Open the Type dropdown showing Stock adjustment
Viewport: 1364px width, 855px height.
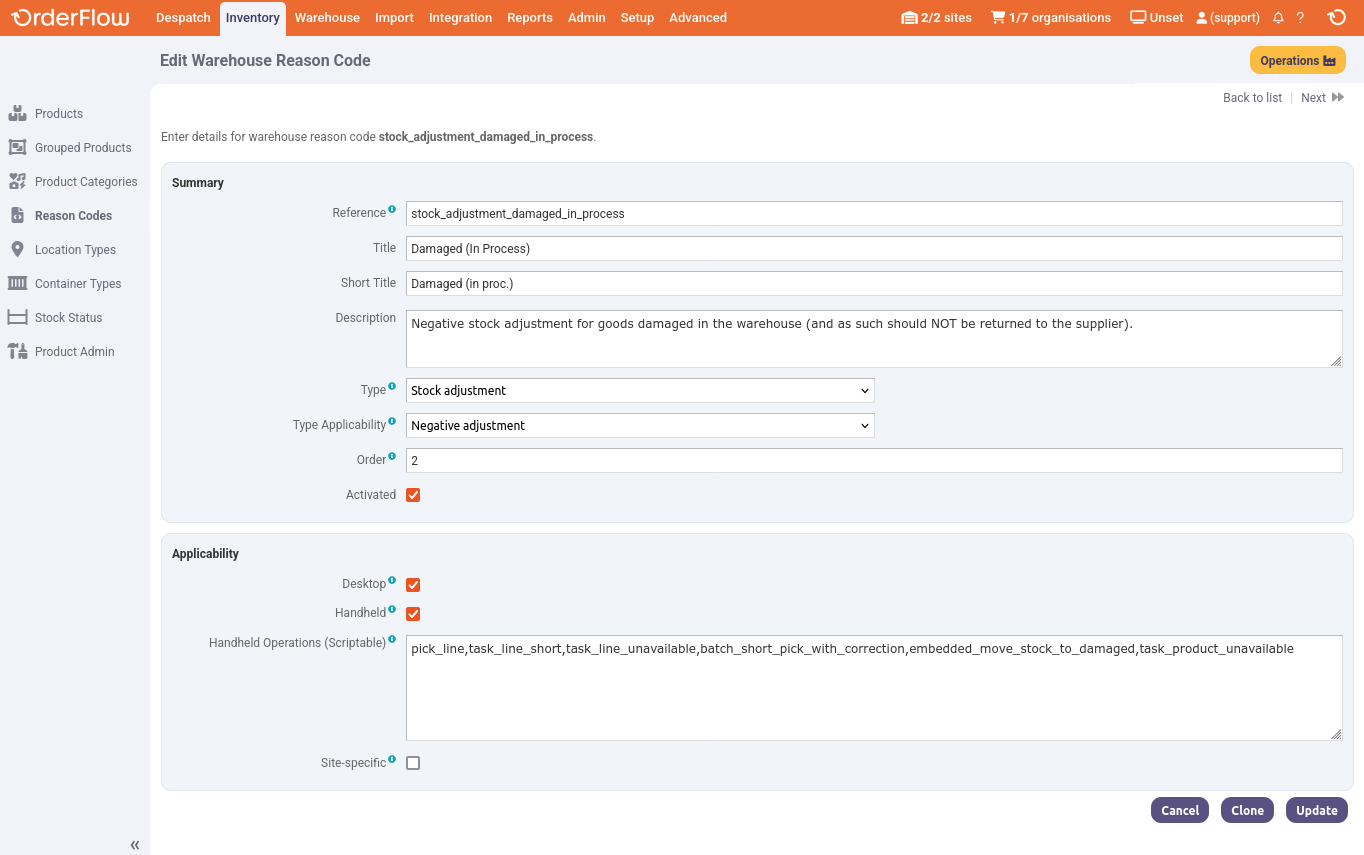[x=640, y=390]
